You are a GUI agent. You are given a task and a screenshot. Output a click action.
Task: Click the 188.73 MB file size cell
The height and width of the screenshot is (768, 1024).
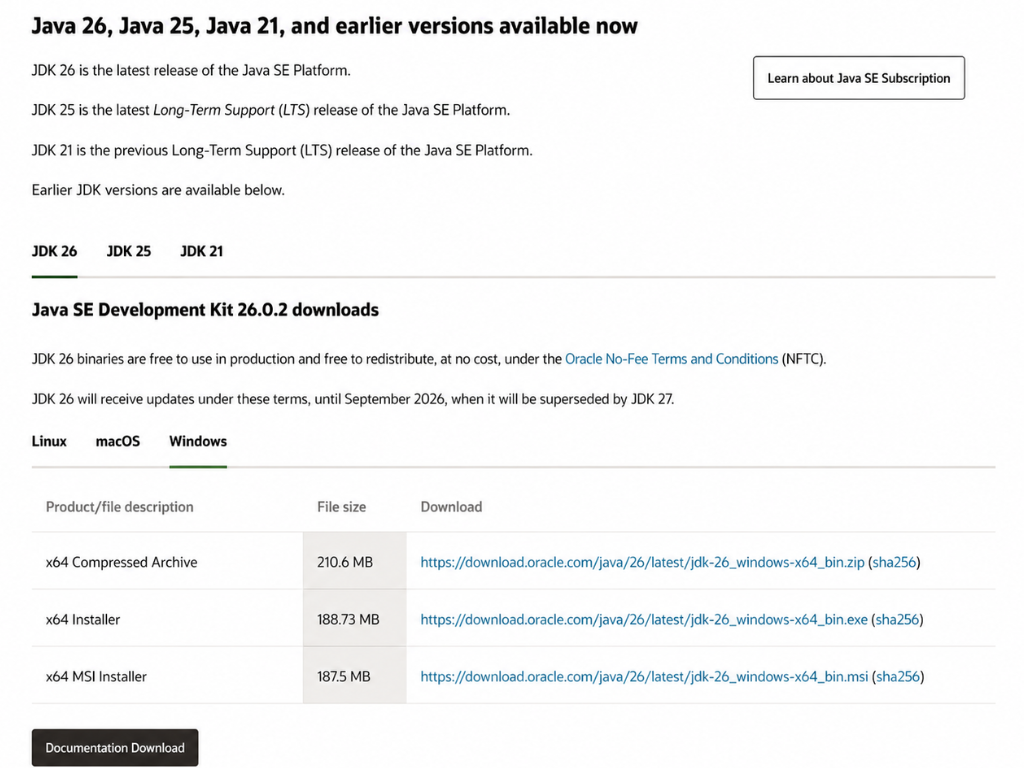354,618
